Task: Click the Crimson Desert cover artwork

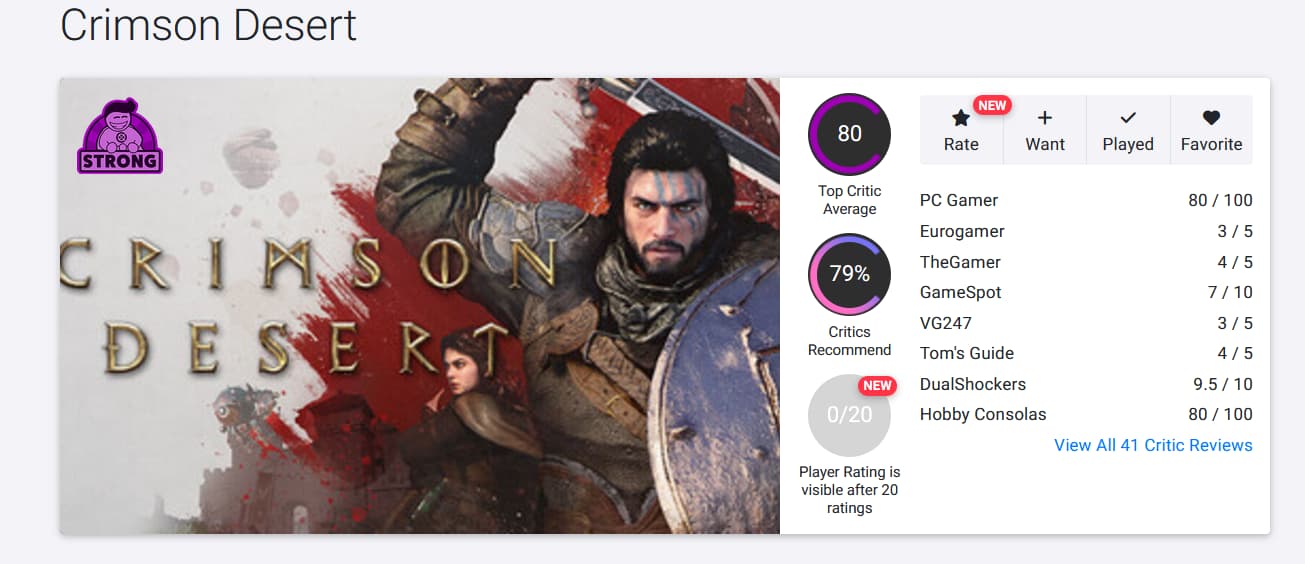Action: click(x=420, y=305)
